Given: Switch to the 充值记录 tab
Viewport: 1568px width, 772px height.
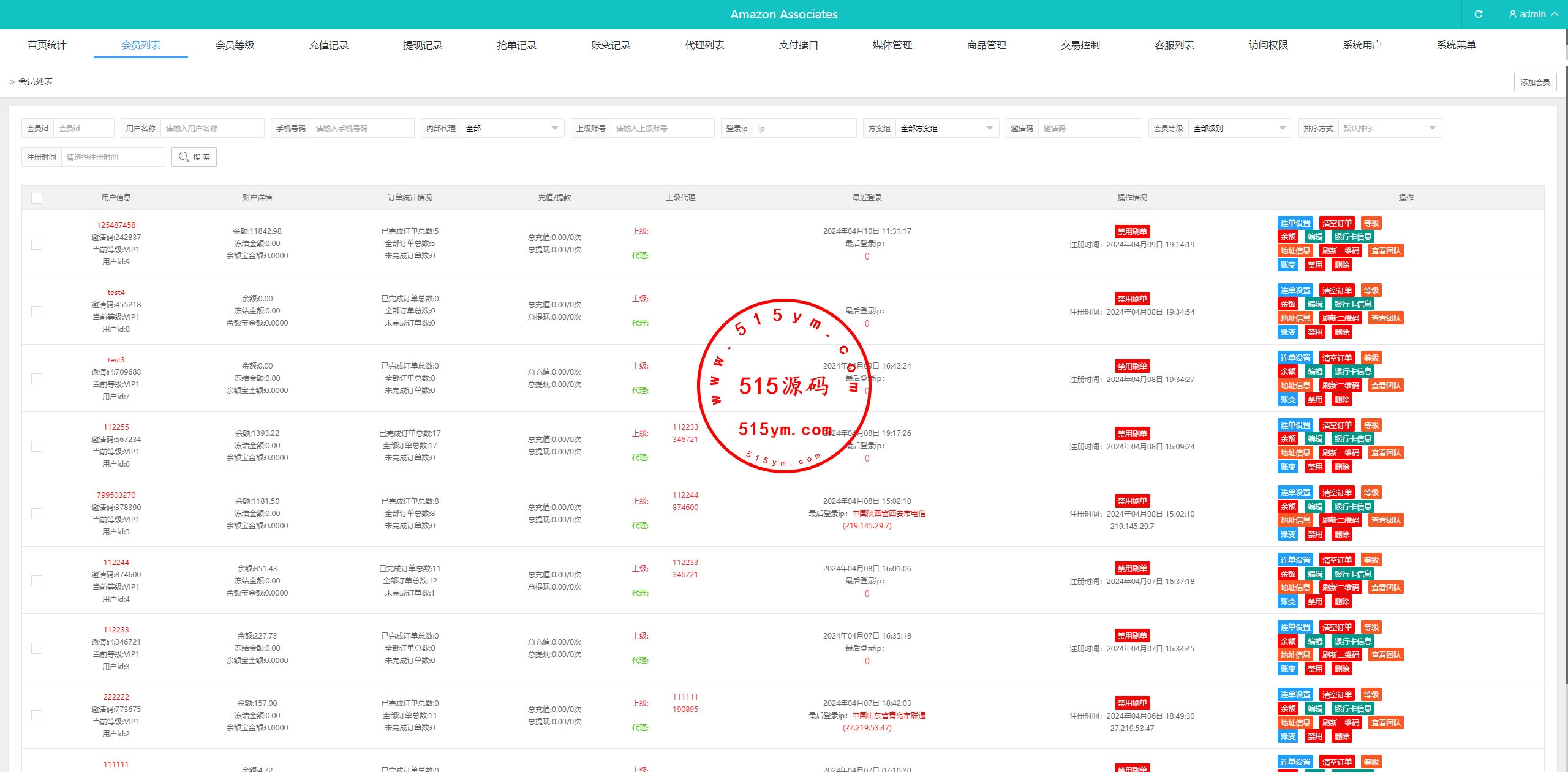Looking at the screenshot, I should (x=328, y=45).
